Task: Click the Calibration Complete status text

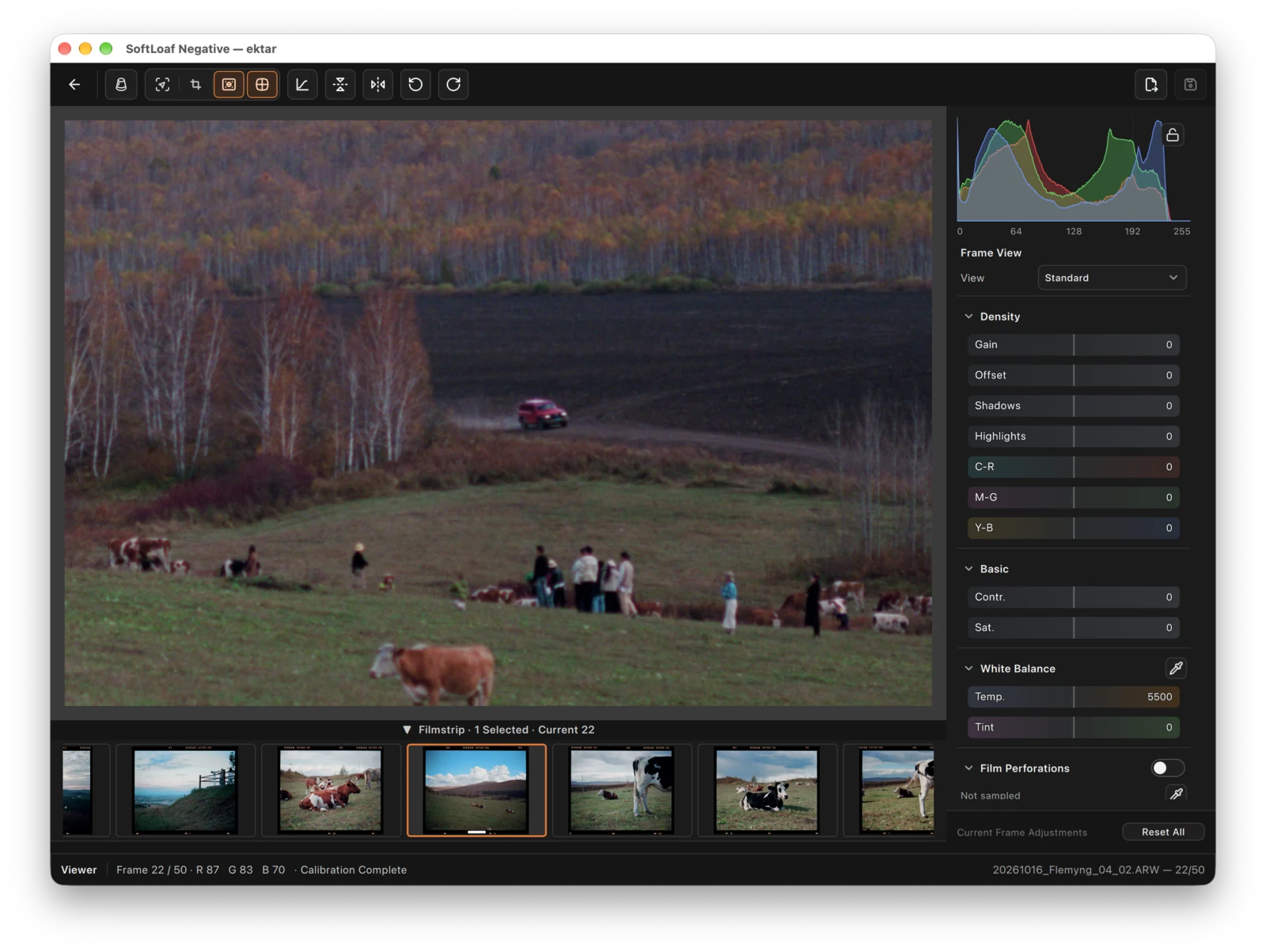Action: click(354, 870)
